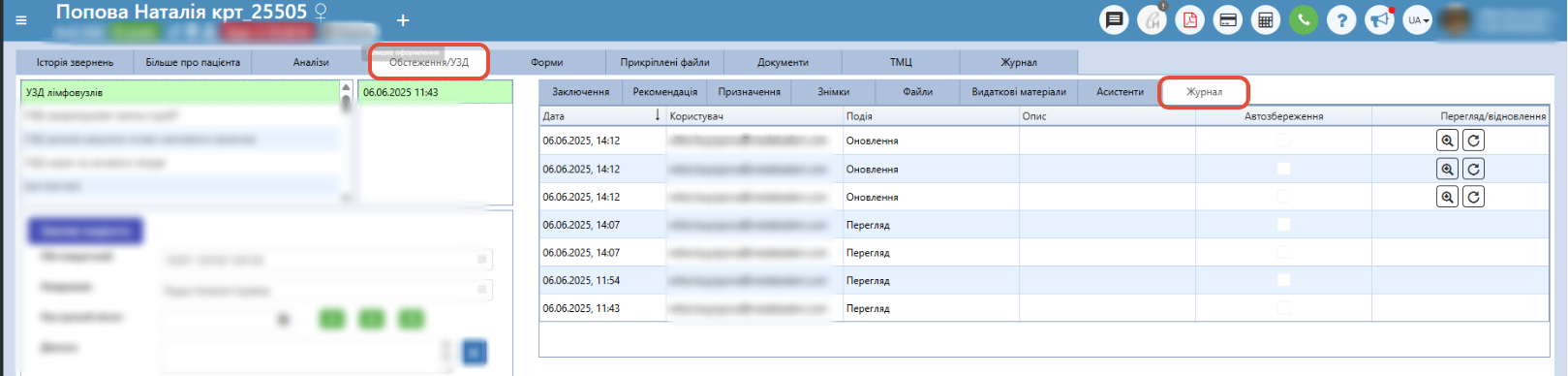Toggle sort arrow on Дата column
1568x376 pixels.
[658, 115]
